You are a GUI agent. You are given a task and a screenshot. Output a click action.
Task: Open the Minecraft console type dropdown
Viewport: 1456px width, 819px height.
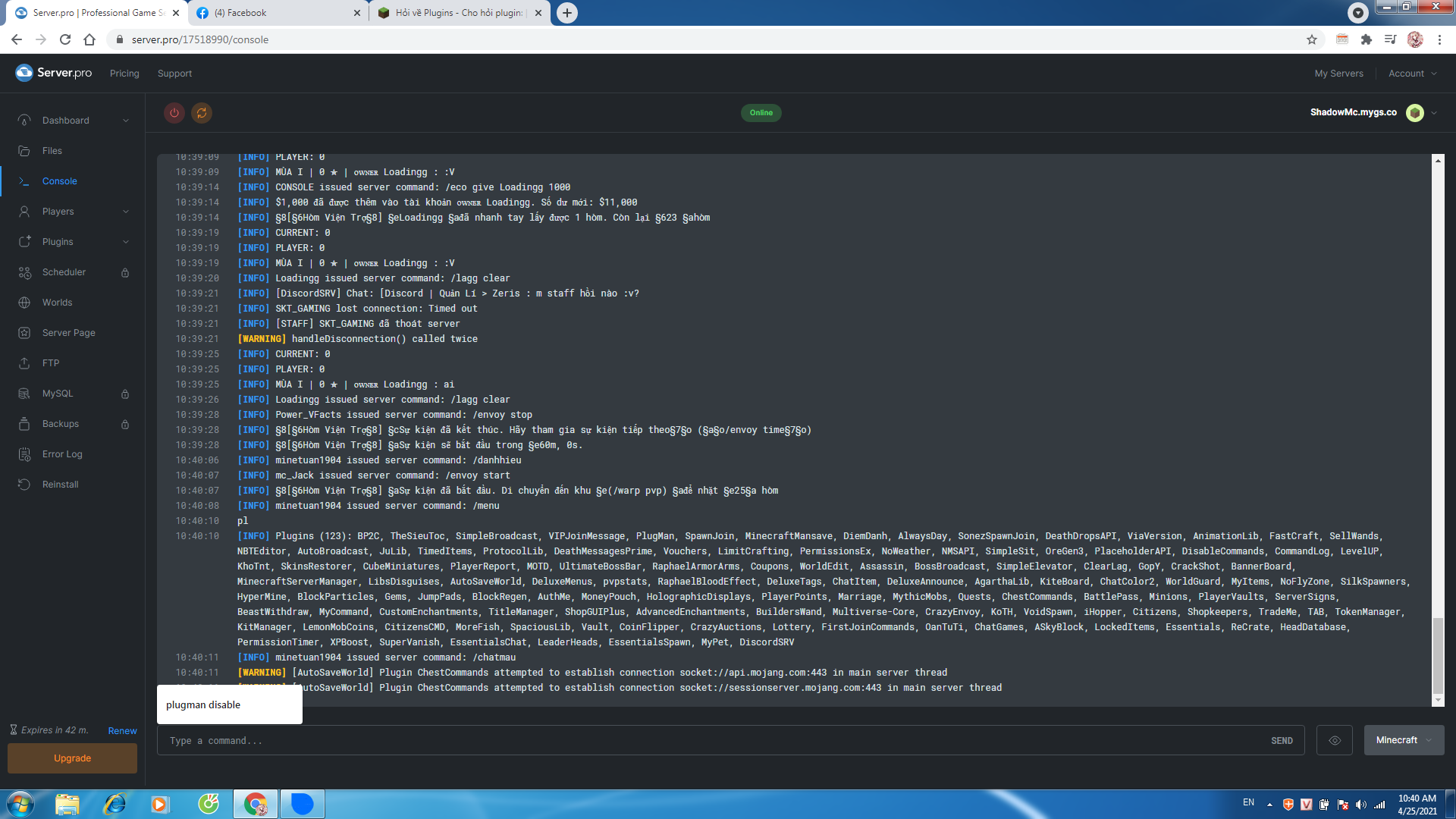click(x=1404, y=740)
